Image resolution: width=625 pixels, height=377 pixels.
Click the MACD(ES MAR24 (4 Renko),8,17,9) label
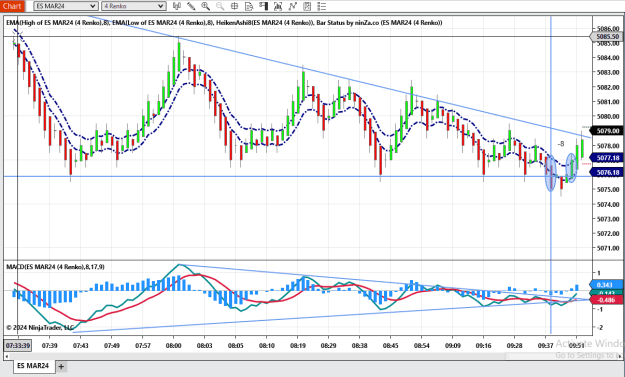click(x=55, y=267)
